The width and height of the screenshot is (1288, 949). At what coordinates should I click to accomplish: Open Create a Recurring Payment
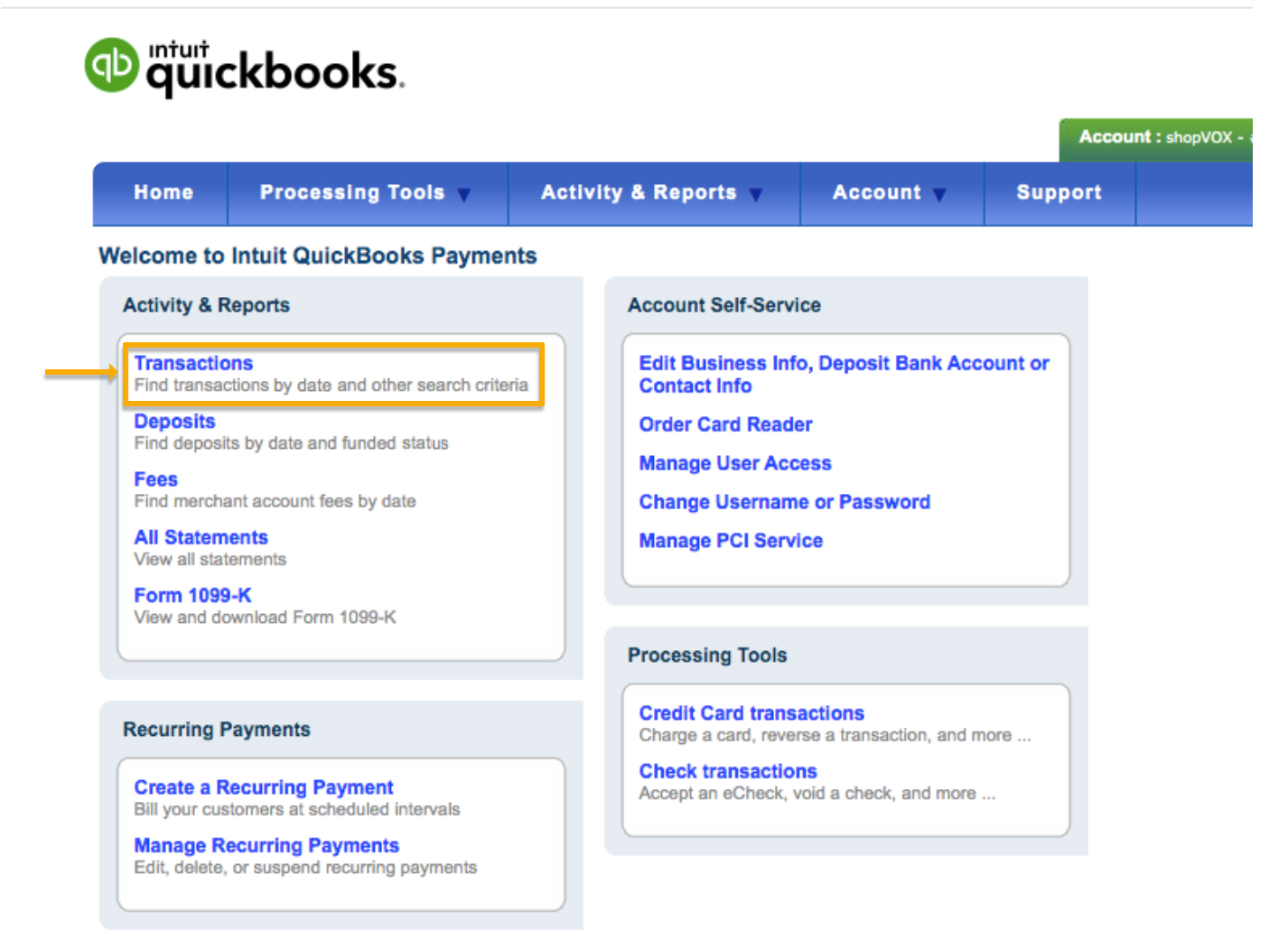click(264, 787)
